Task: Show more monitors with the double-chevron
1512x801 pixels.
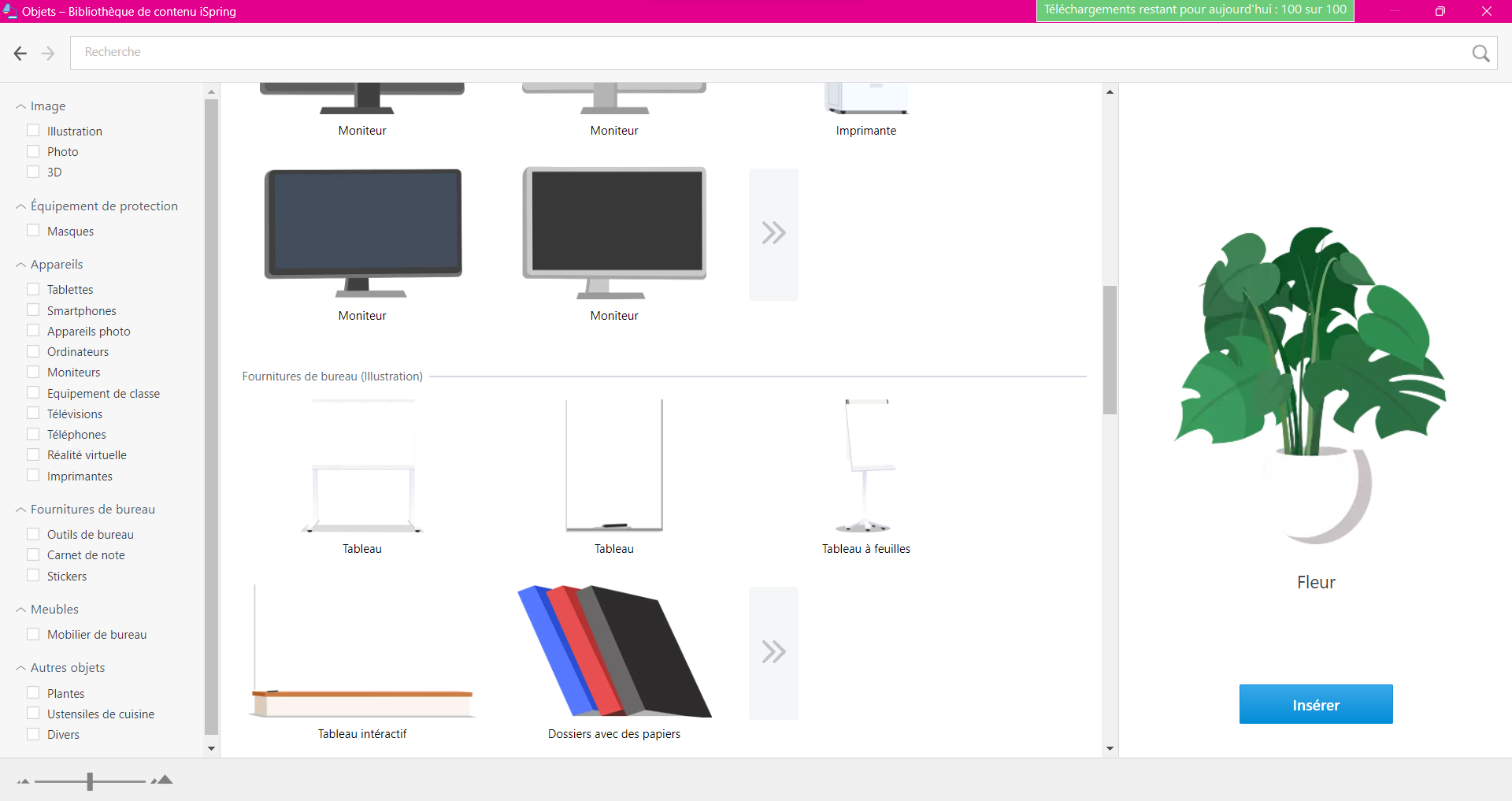Action: (x=773, y=234)
